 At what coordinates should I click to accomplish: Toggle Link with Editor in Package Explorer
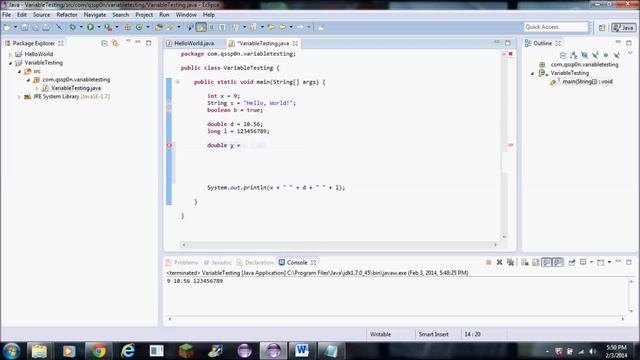pyautogui.click(x=115, y=43)
